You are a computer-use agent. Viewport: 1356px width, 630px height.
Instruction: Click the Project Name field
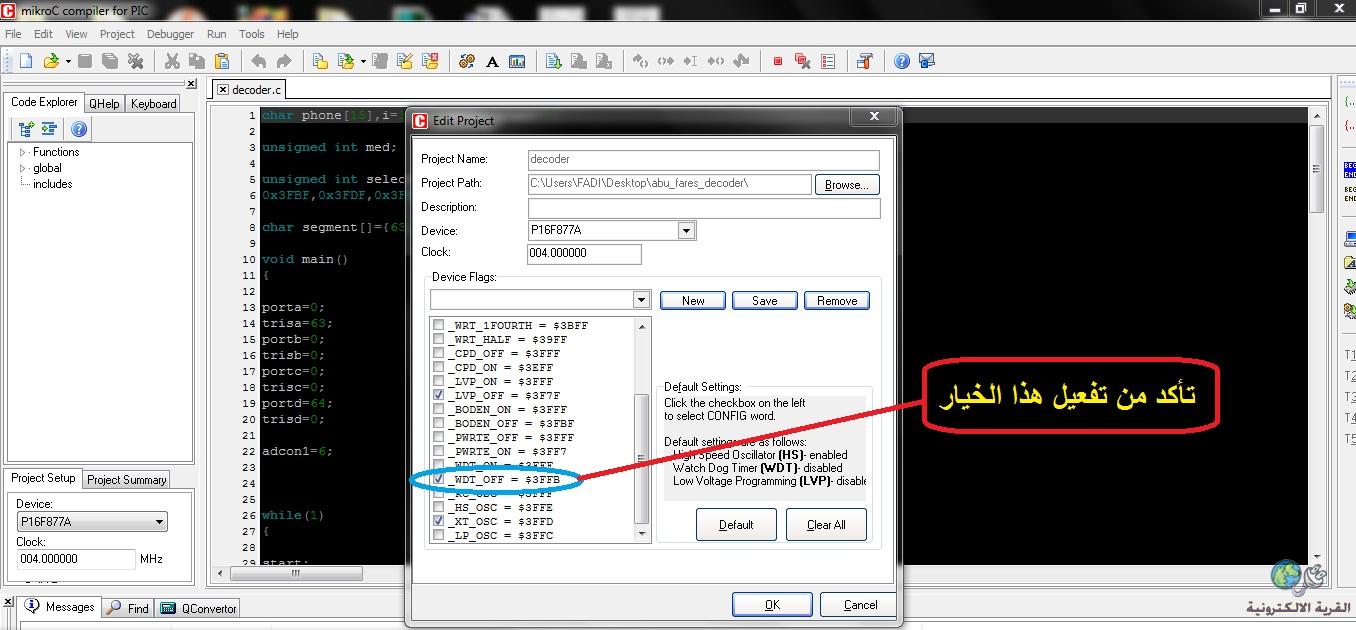703,160
